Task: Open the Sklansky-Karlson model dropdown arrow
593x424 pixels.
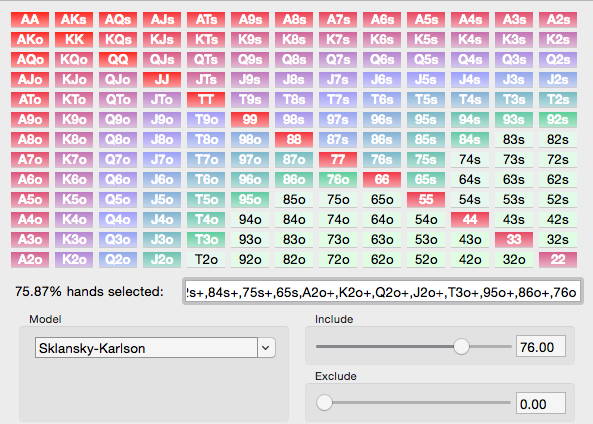Action: tap(266, 348)
